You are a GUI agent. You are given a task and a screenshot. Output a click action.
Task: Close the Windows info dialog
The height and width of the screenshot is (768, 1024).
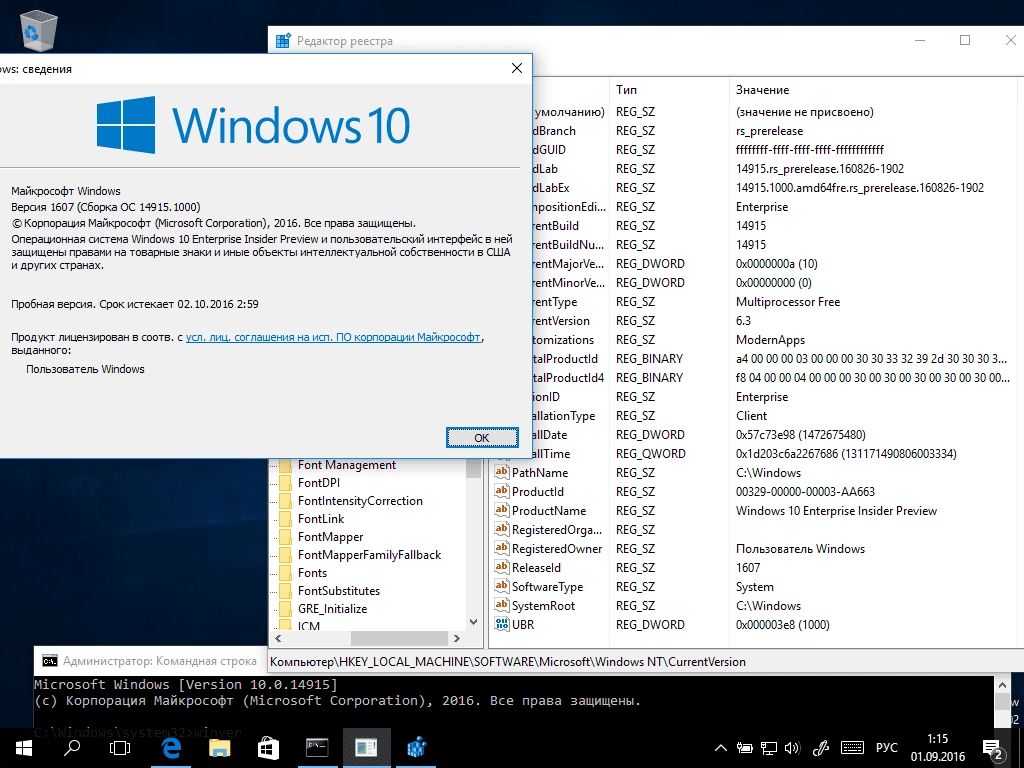pos(517,69)
